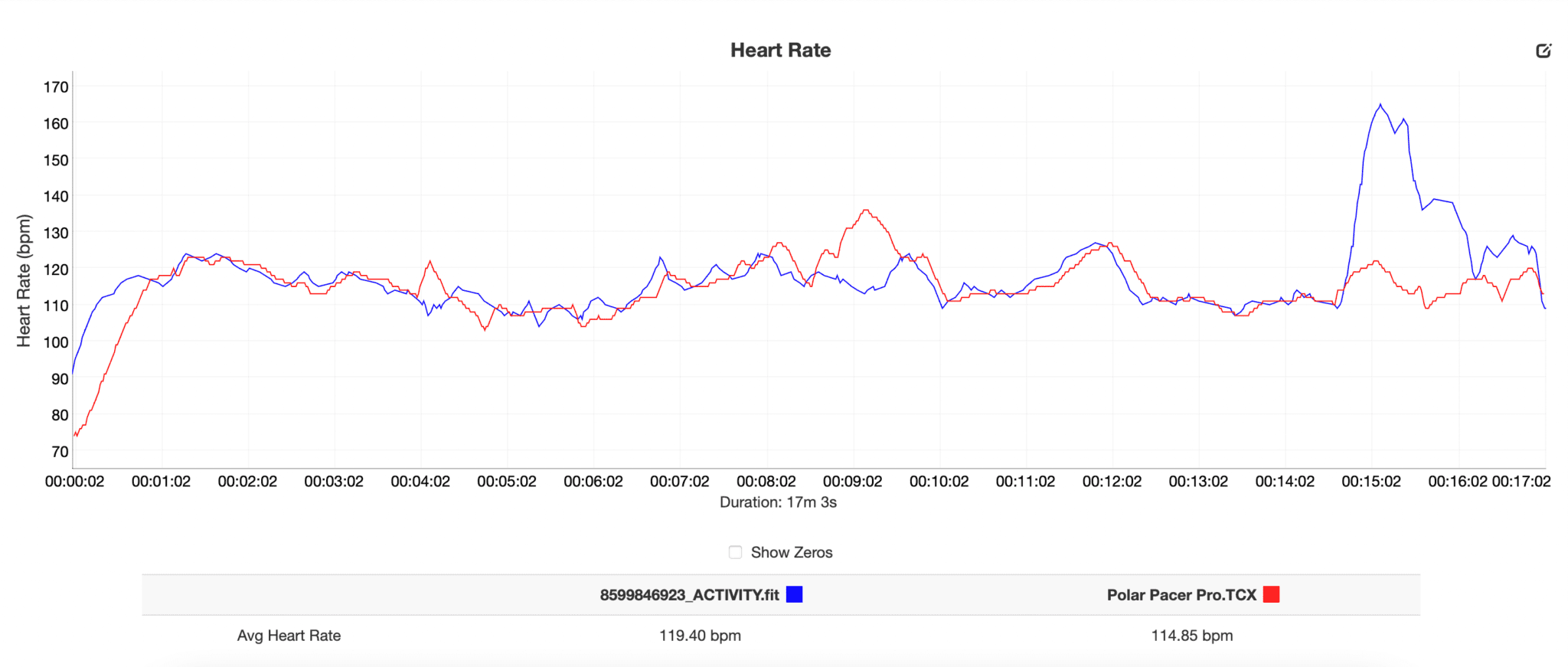Click the 00:00:02 time axis tick
Image resolution: width=1568 pixels, height=667 pixels.
[x=74, y=482]
